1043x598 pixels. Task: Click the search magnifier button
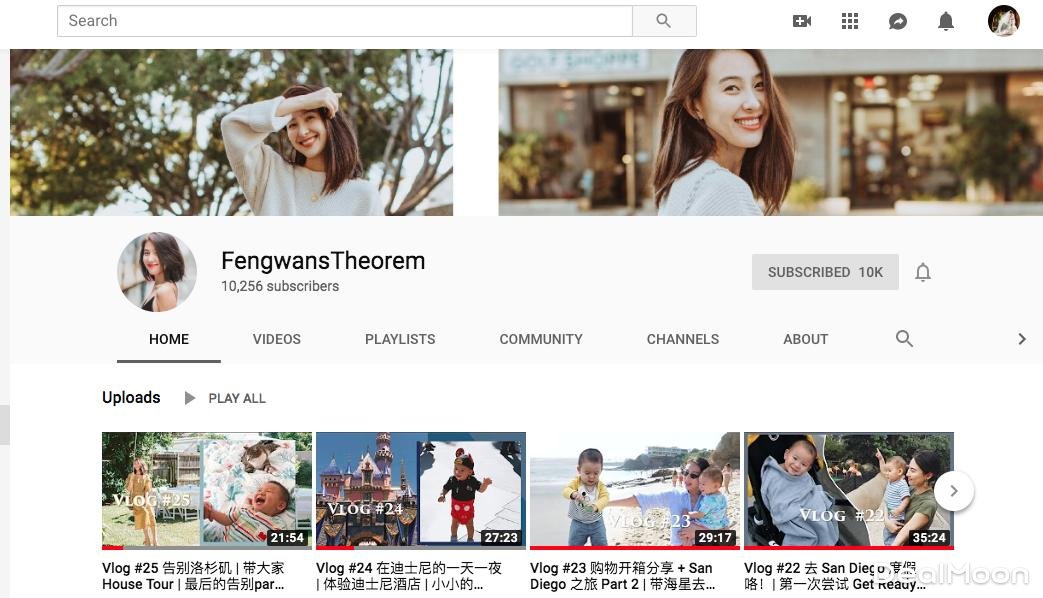click(664, 21)
